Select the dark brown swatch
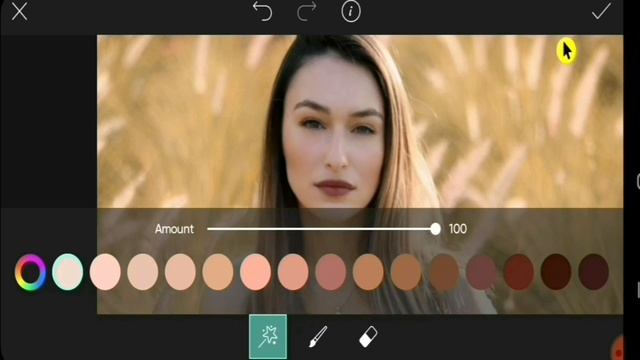This screenshot has width=640, height=360. (x=443, y=272)
